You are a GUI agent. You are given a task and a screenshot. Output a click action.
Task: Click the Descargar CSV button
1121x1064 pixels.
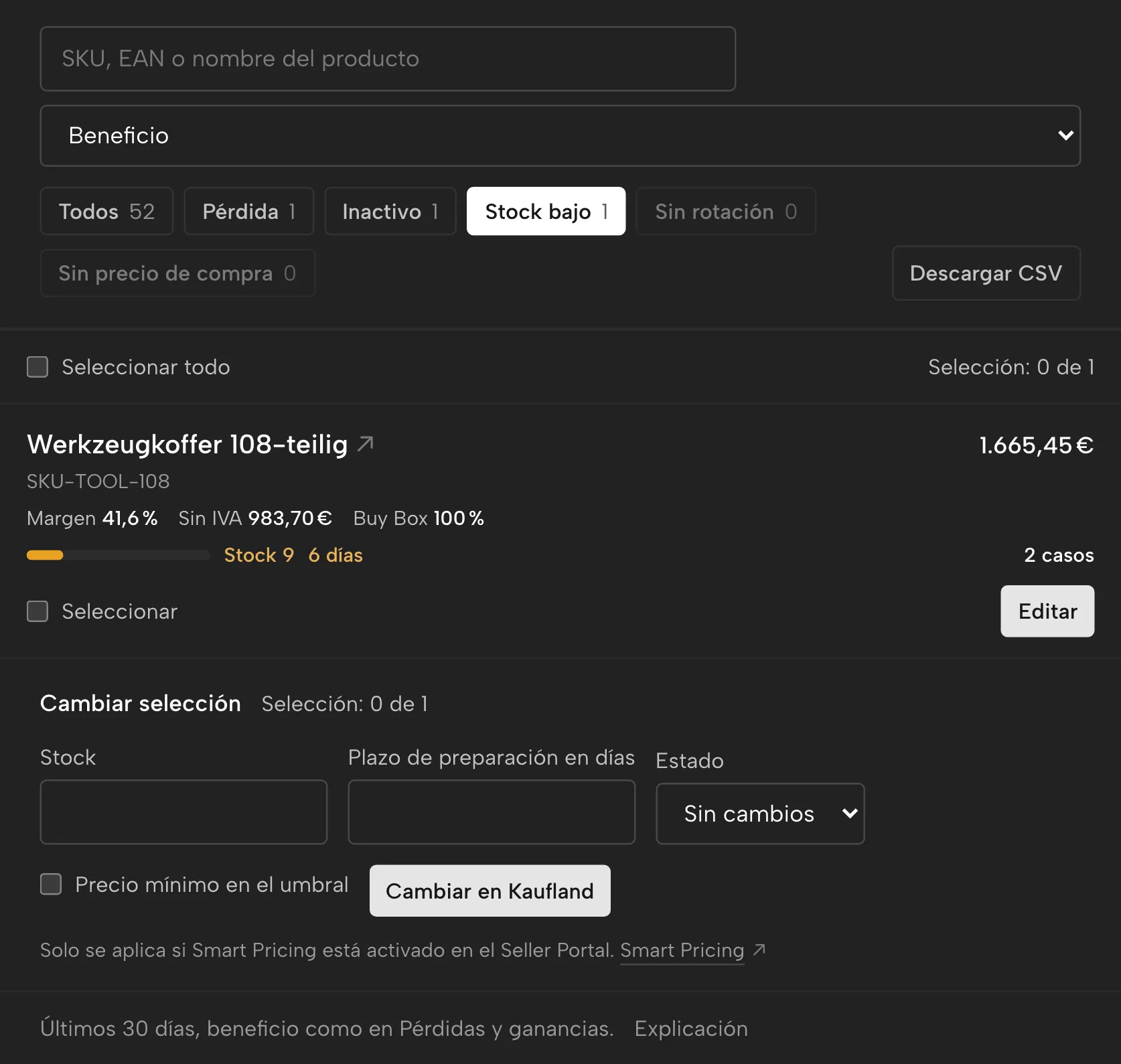986,273
